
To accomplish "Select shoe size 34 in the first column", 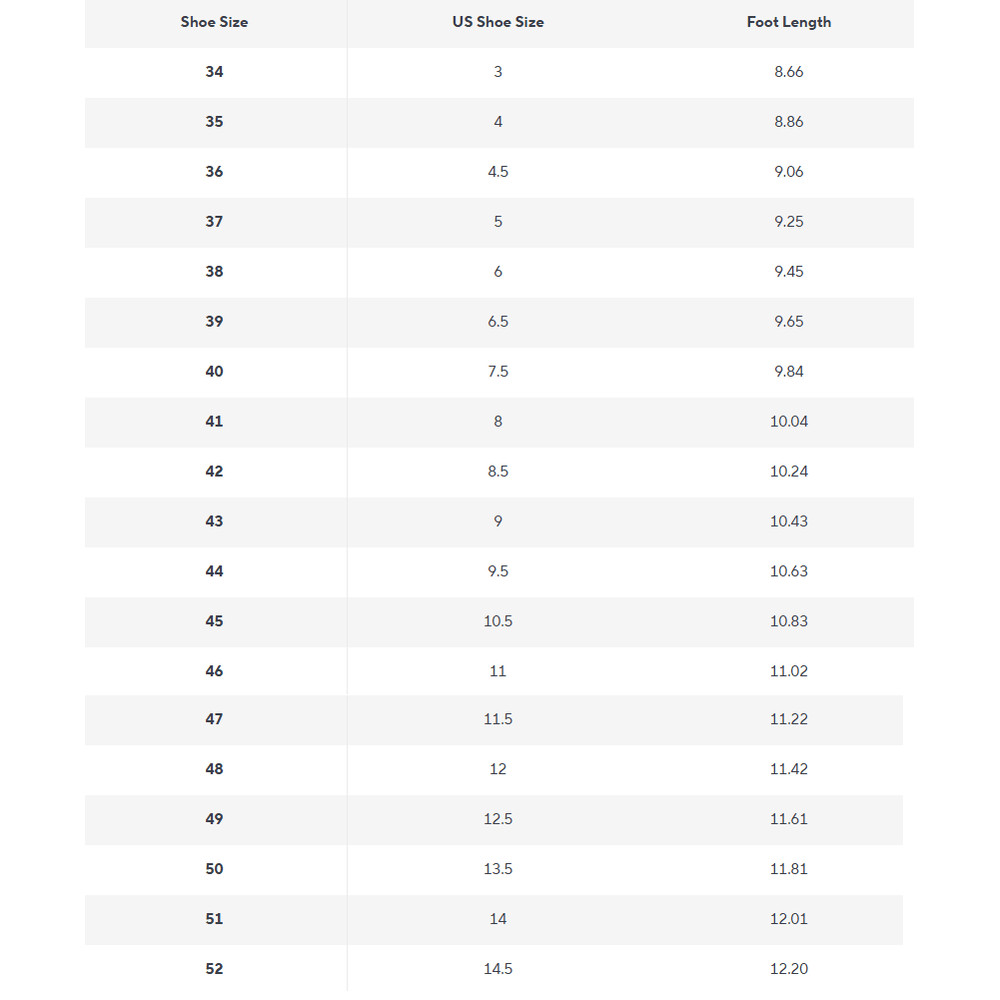I will [214, 72].
